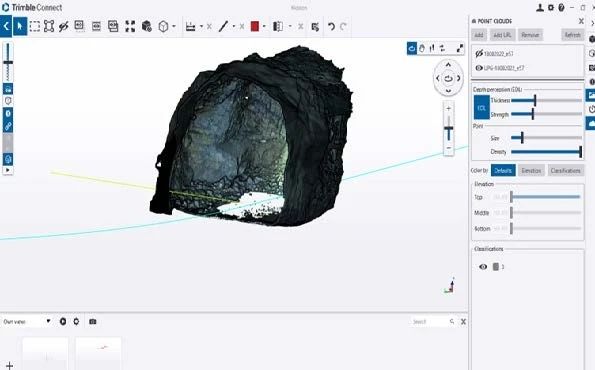595x370 pixels.
Task: Select the Classifications color tab
Action: pyautogui.click(x=565, y=170)
